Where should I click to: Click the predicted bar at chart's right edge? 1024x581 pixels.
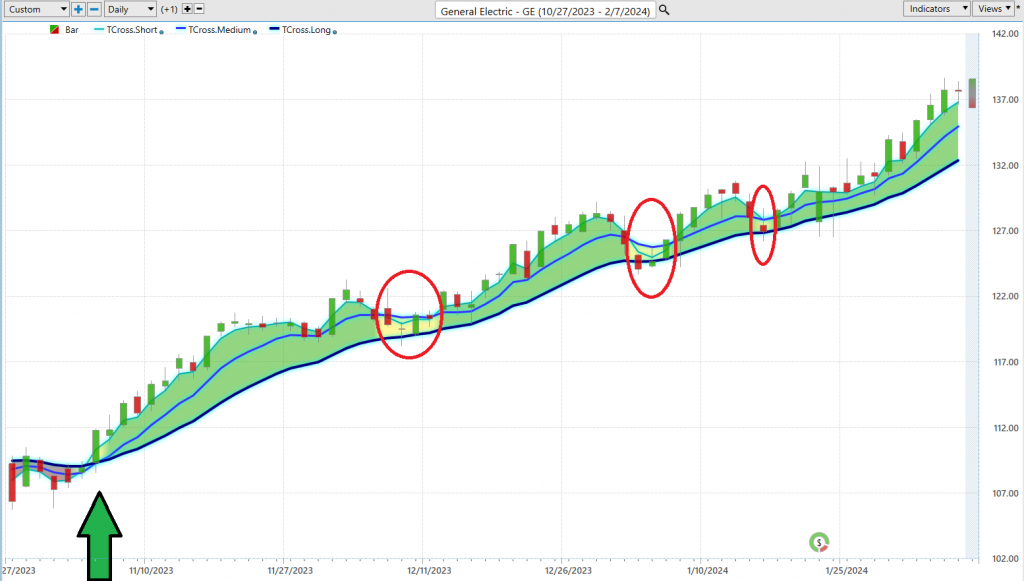[x=972, y=93]
